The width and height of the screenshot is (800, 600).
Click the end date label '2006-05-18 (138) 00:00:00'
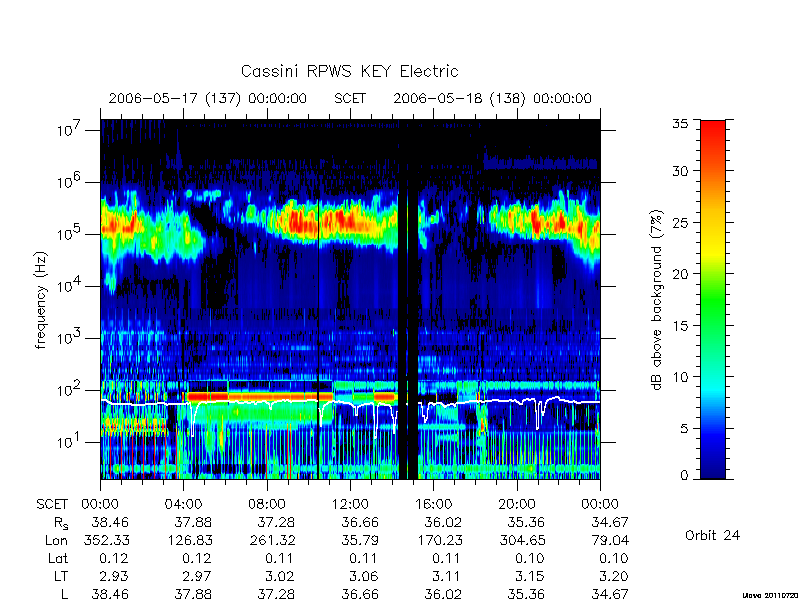pos(492,98)
